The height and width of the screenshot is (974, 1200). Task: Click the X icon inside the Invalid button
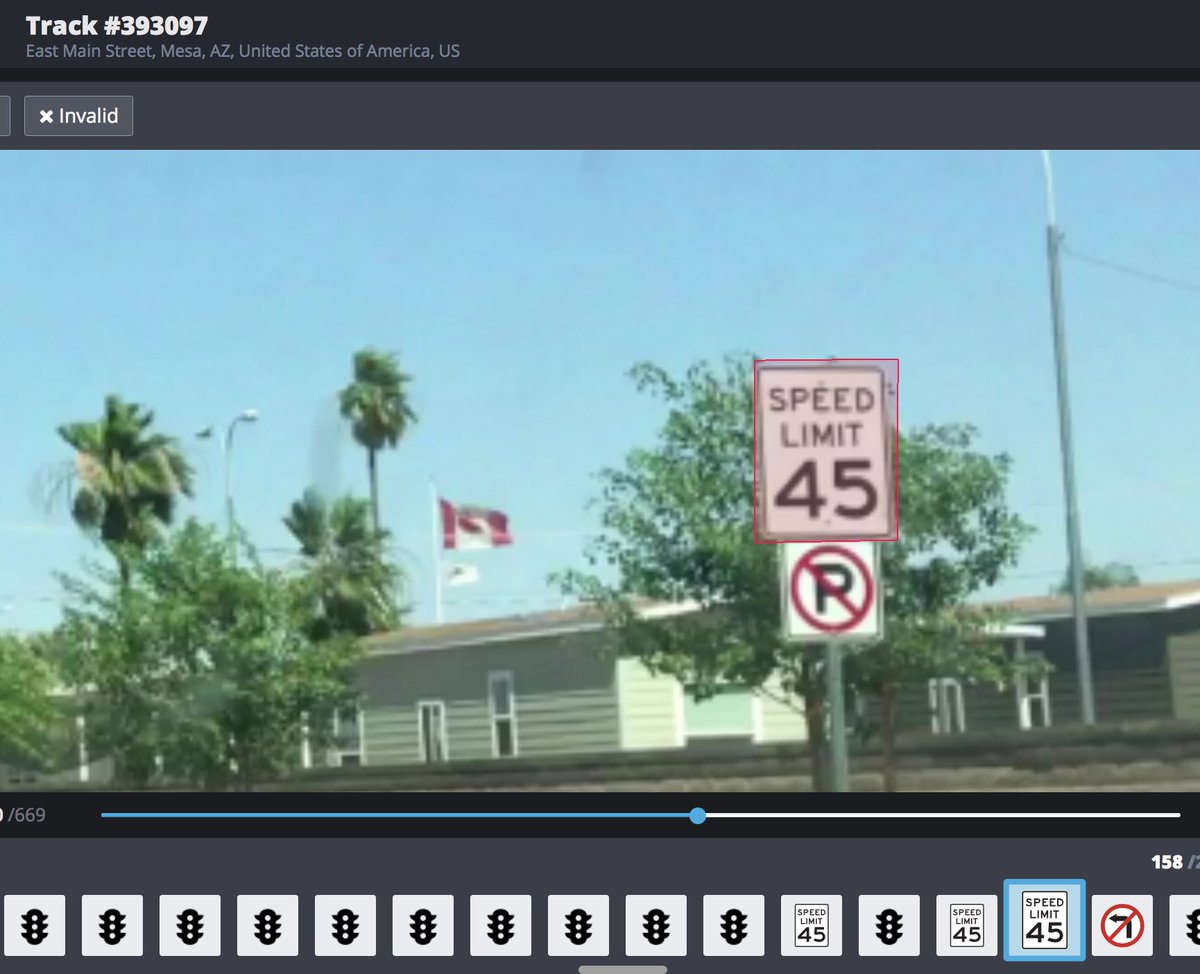pyautogui.click(x=46, y=116)
